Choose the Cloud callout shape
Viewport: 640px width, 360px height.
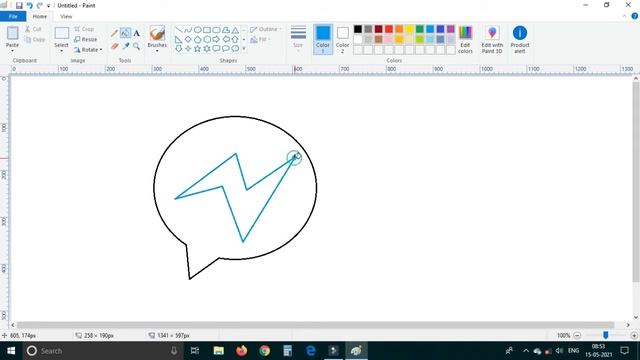click(235, 49)
